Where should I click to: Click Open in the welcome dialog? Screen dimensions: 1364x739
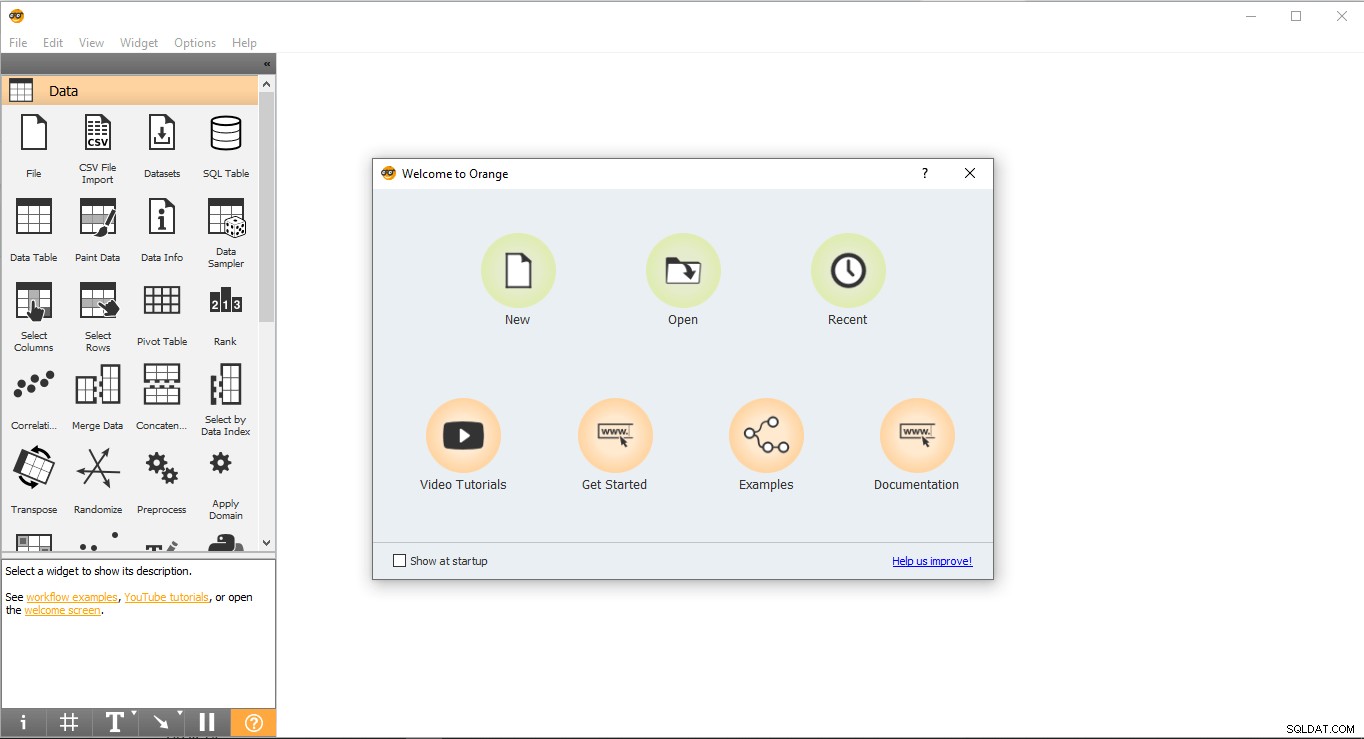tap(683, 271)
